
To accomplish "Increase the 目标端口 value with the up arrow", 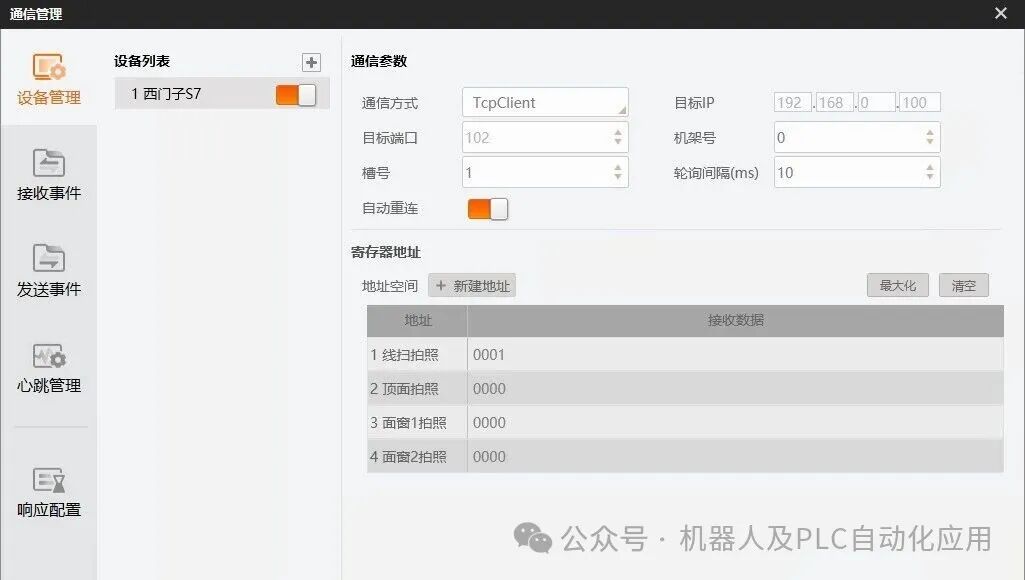I will [618, 133].
